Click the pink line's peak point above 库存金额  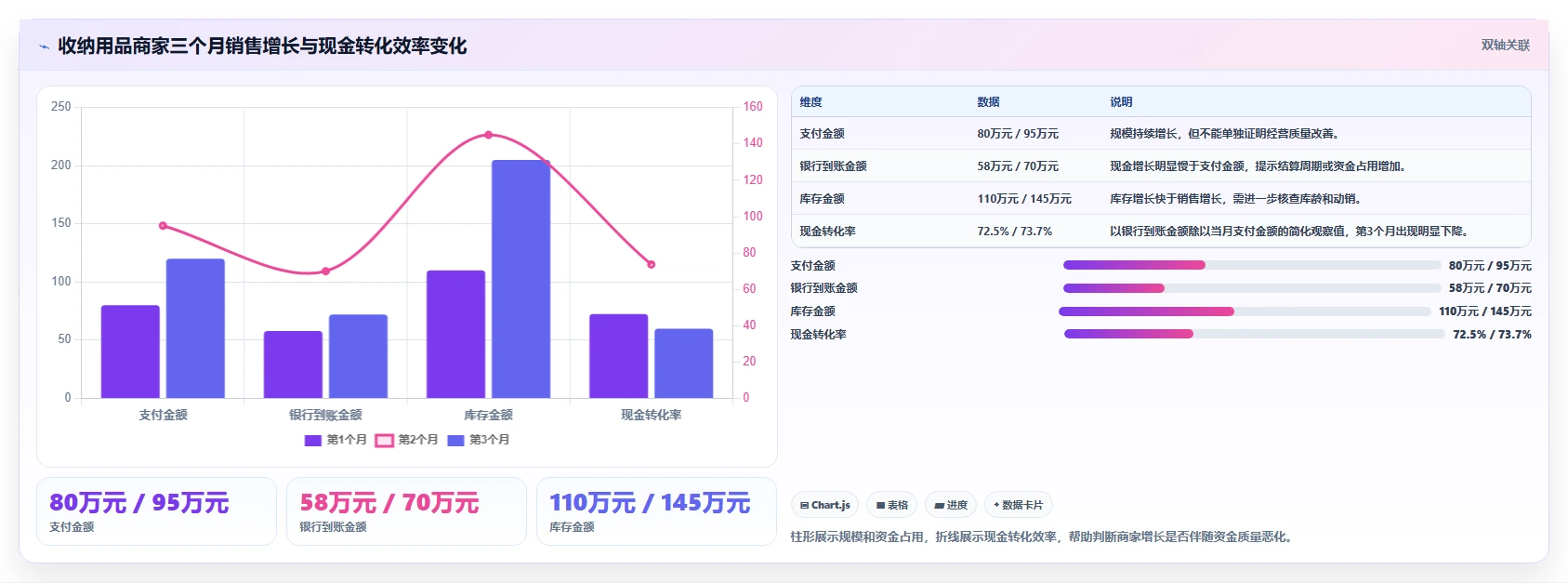click(x=489, y=135)
